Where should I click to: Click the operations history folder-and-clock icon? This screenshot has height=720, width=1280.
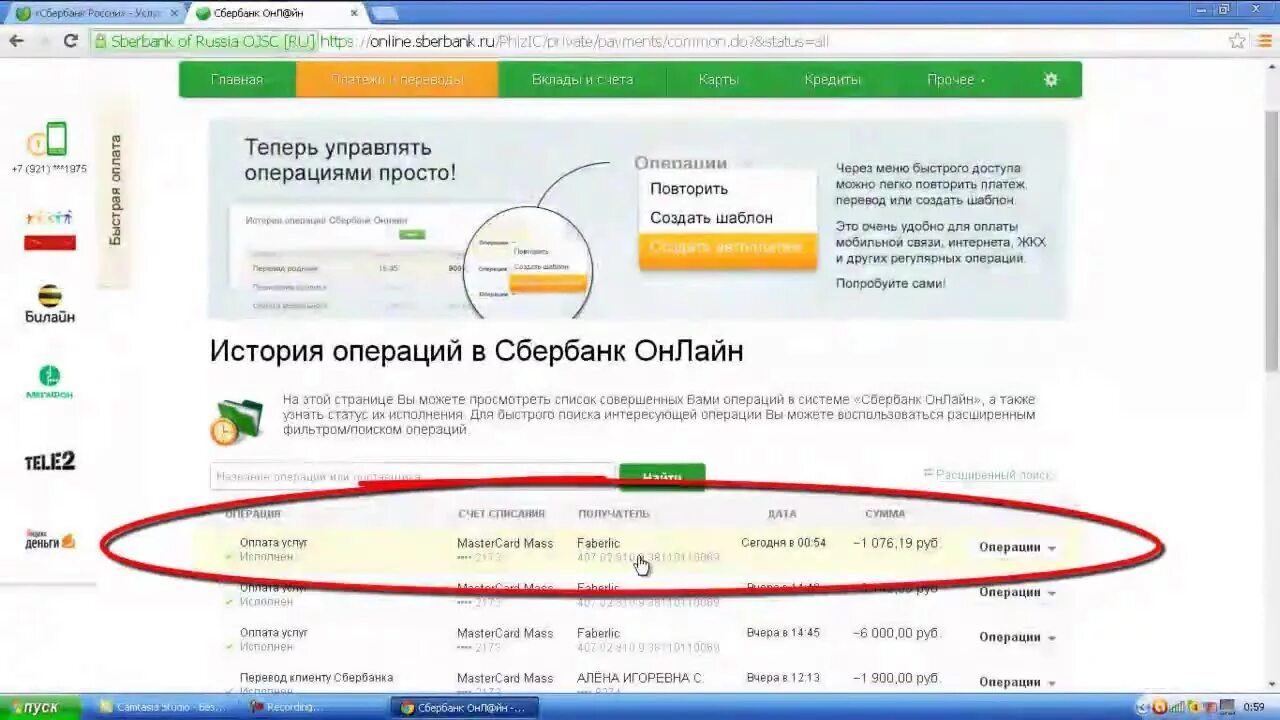(x=236, y=420)
